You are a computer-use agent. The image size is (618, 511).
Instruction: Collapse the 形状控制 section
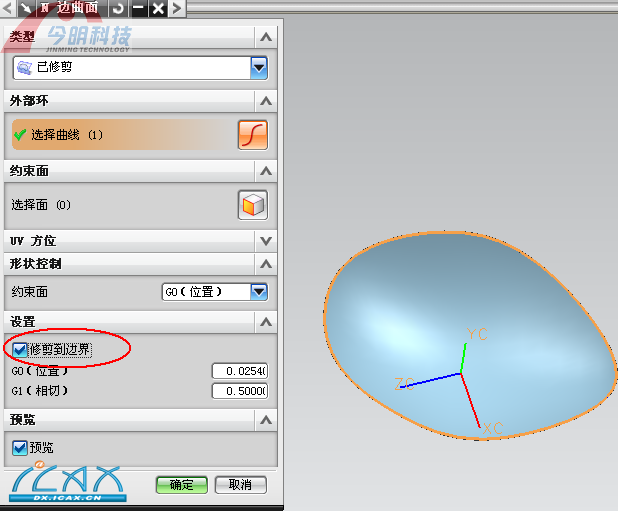pyautogui.click(x=266, y=264)
